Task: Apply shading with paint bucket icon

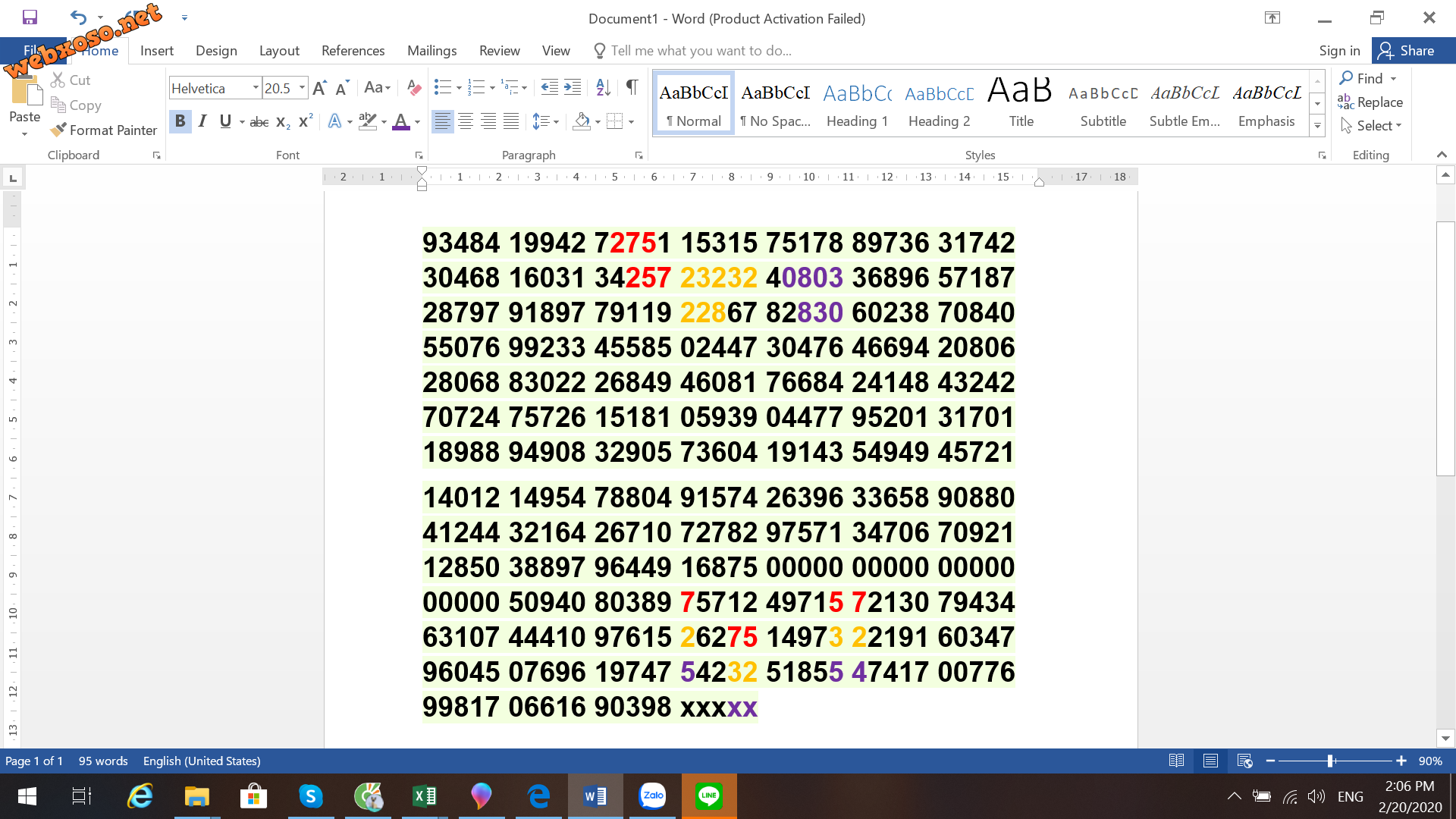Action: pos(582,121)
